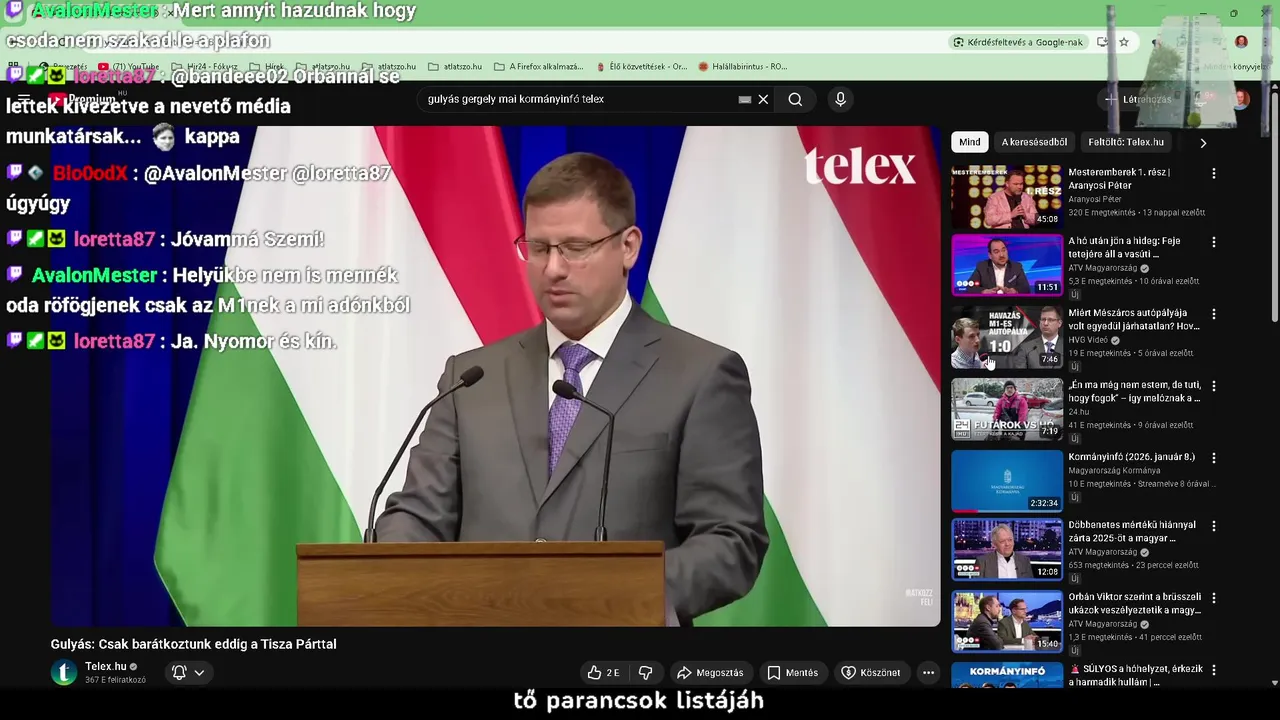Open the Mesteremberek 1. rész thumbnail
This screenshot has width=1280, height=720.
(x=1007, y=196)
